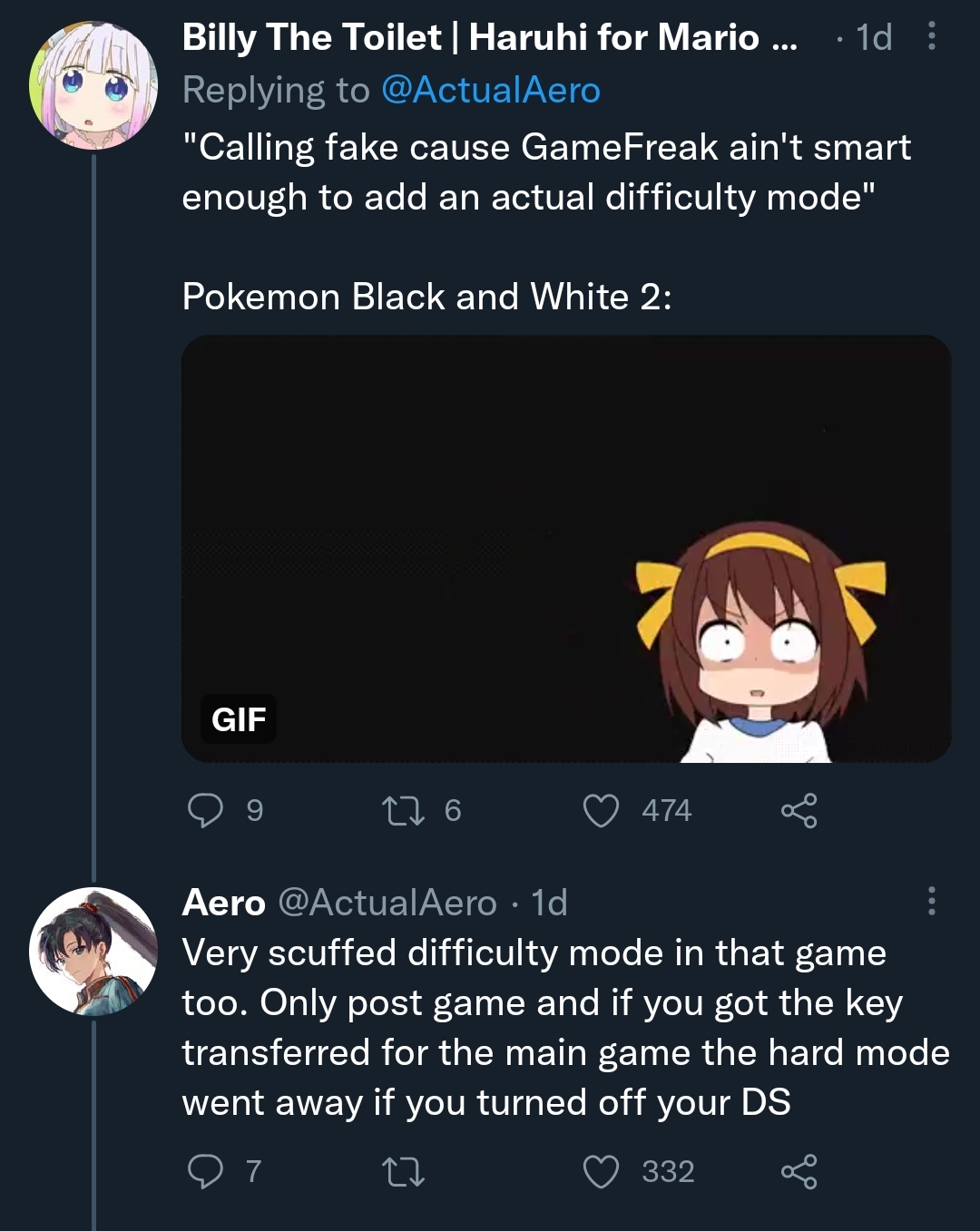The height and width of the screenshot is (1231, 980).
Task: Open more options menu on Aero's tweet
Action: click(x=931, y=901)
